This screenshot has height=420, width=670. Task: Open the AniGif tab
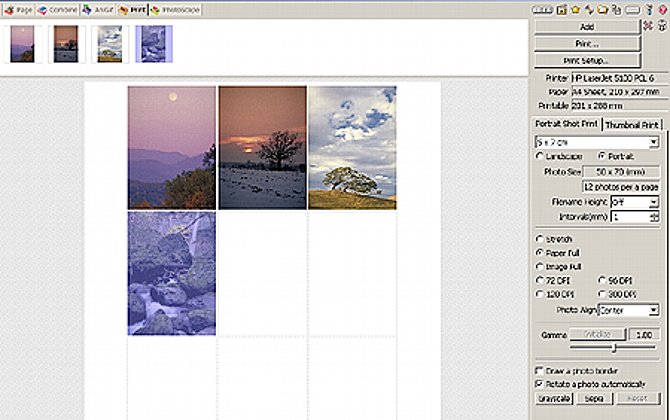pos(98,10)
